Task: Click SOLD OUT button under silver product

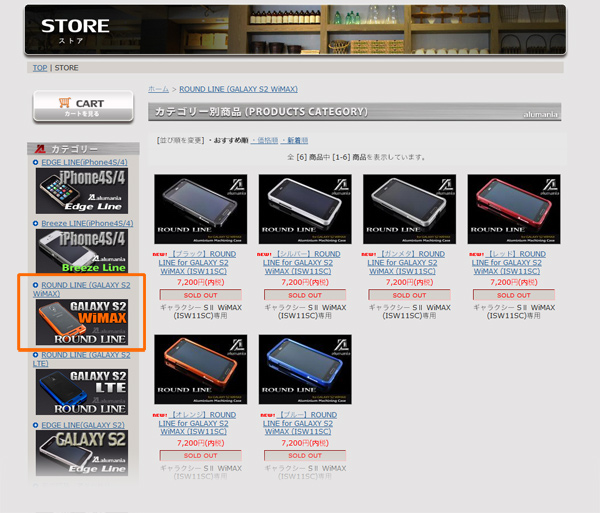Action: 305,295
